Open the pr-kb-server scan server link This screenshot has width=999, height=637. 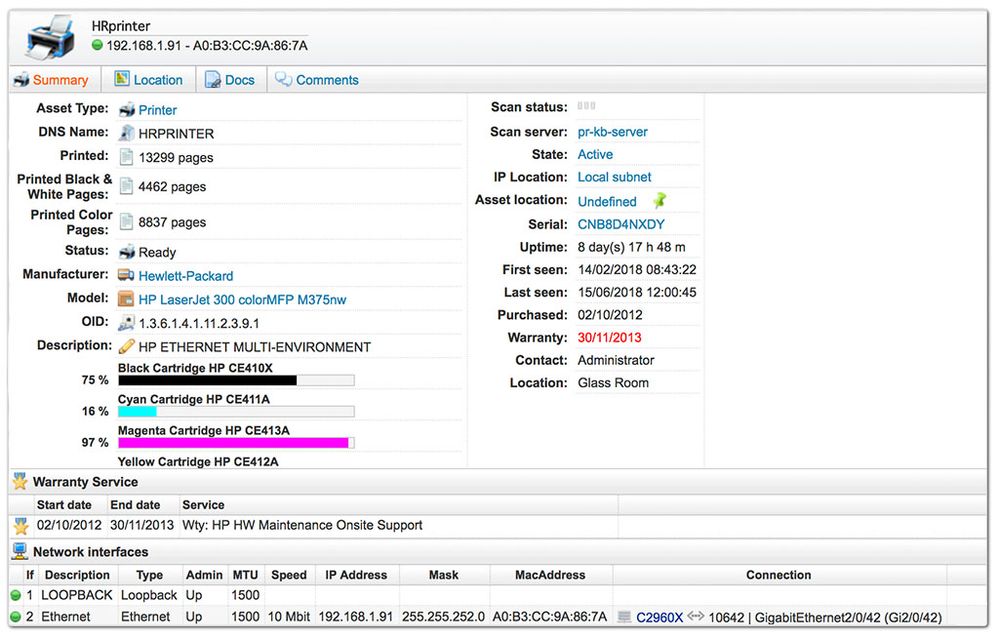click(x=612, y=132)
